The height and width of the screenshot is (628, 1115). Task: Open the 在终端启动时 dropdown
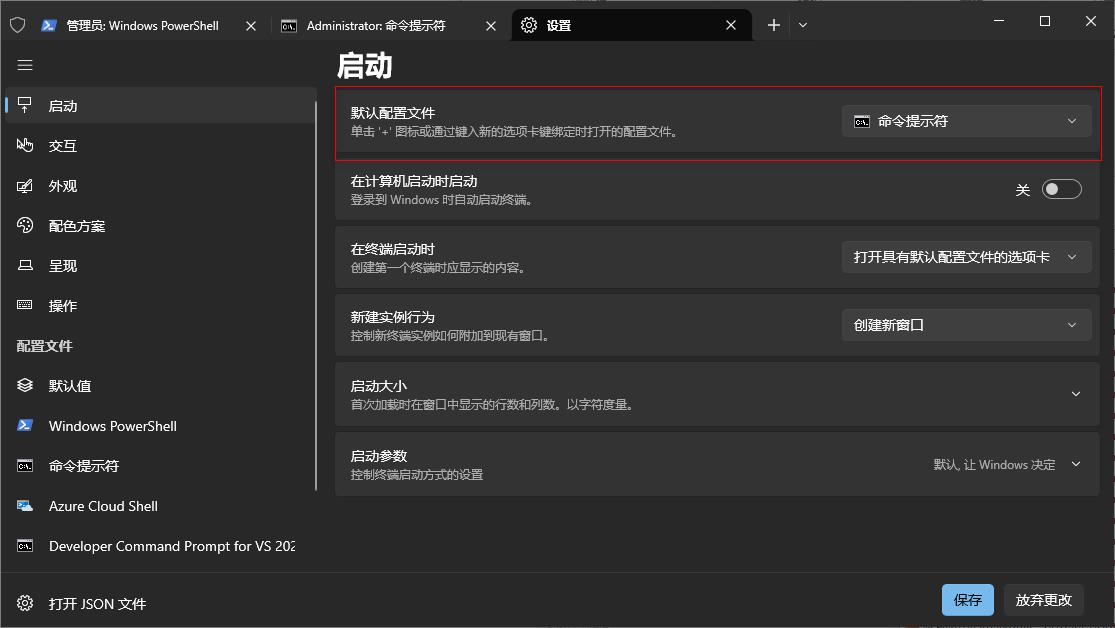coord(966,256)
